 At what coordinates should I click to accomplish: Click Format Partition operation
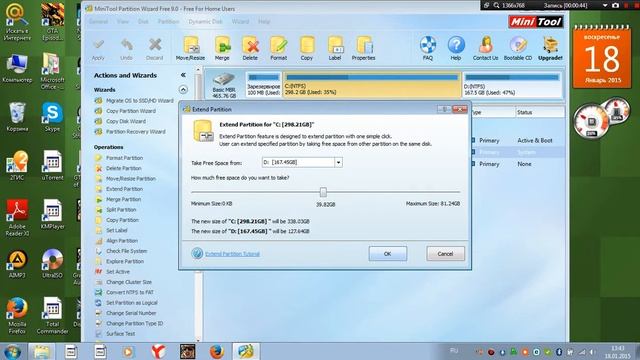[x=124, y=158]
